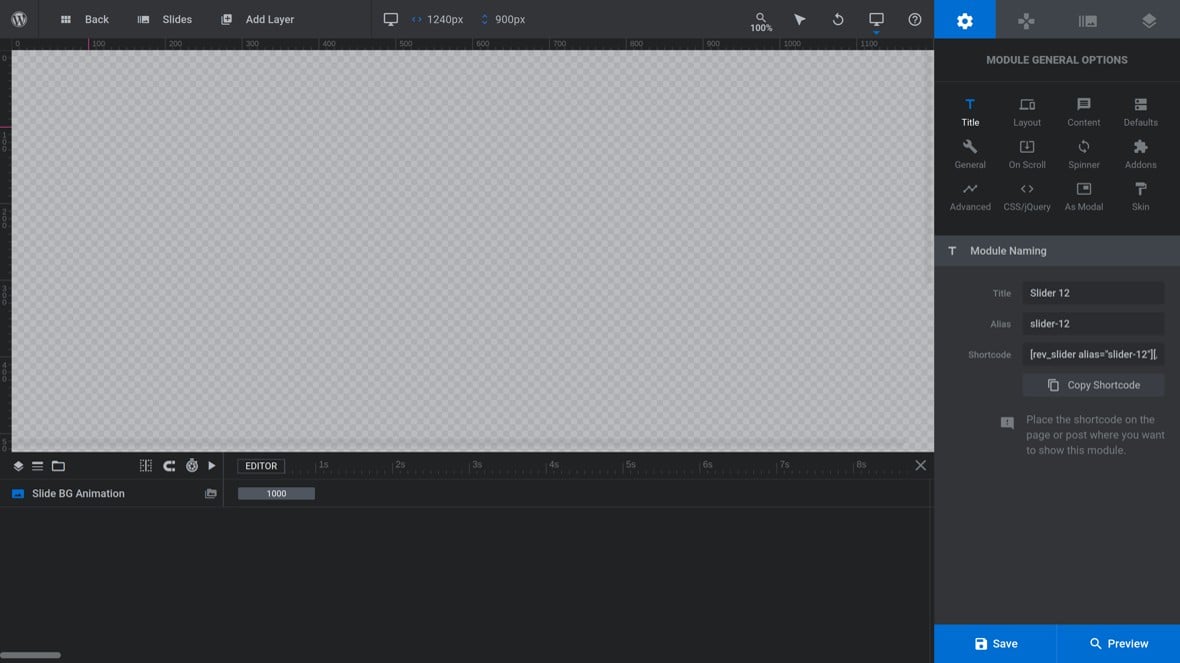The image size is (1180, 663).
Task: Click the Slide BG Animation image icon
Action: [x=211, y=494]
